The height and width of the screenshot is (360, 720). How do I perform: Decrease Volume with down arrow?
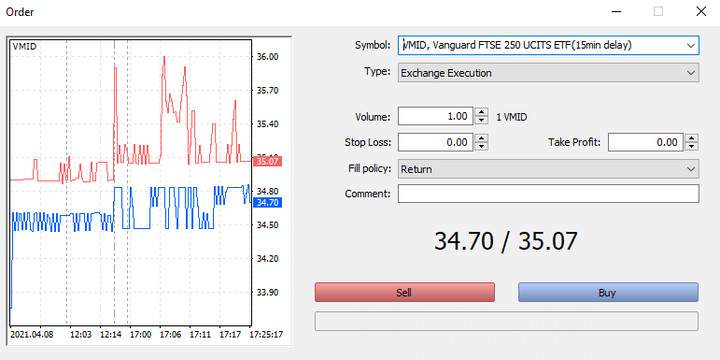coord(481,120)
